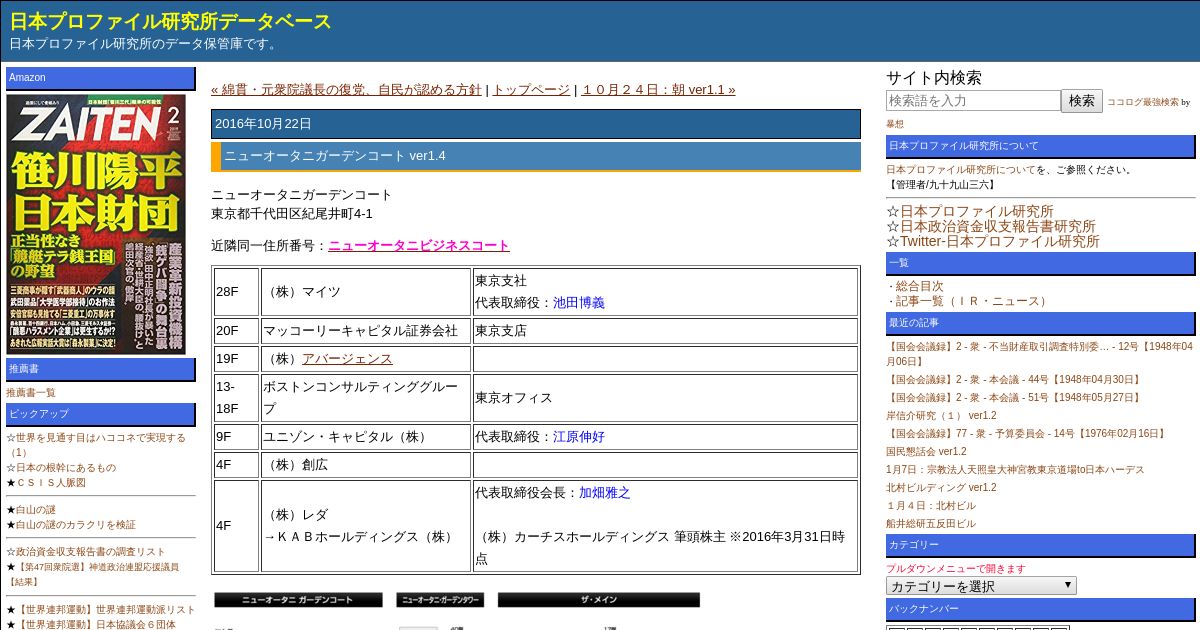The image size is (1200, 630).
Task: Click the 検索 search button
Action: coord(1082,101)
